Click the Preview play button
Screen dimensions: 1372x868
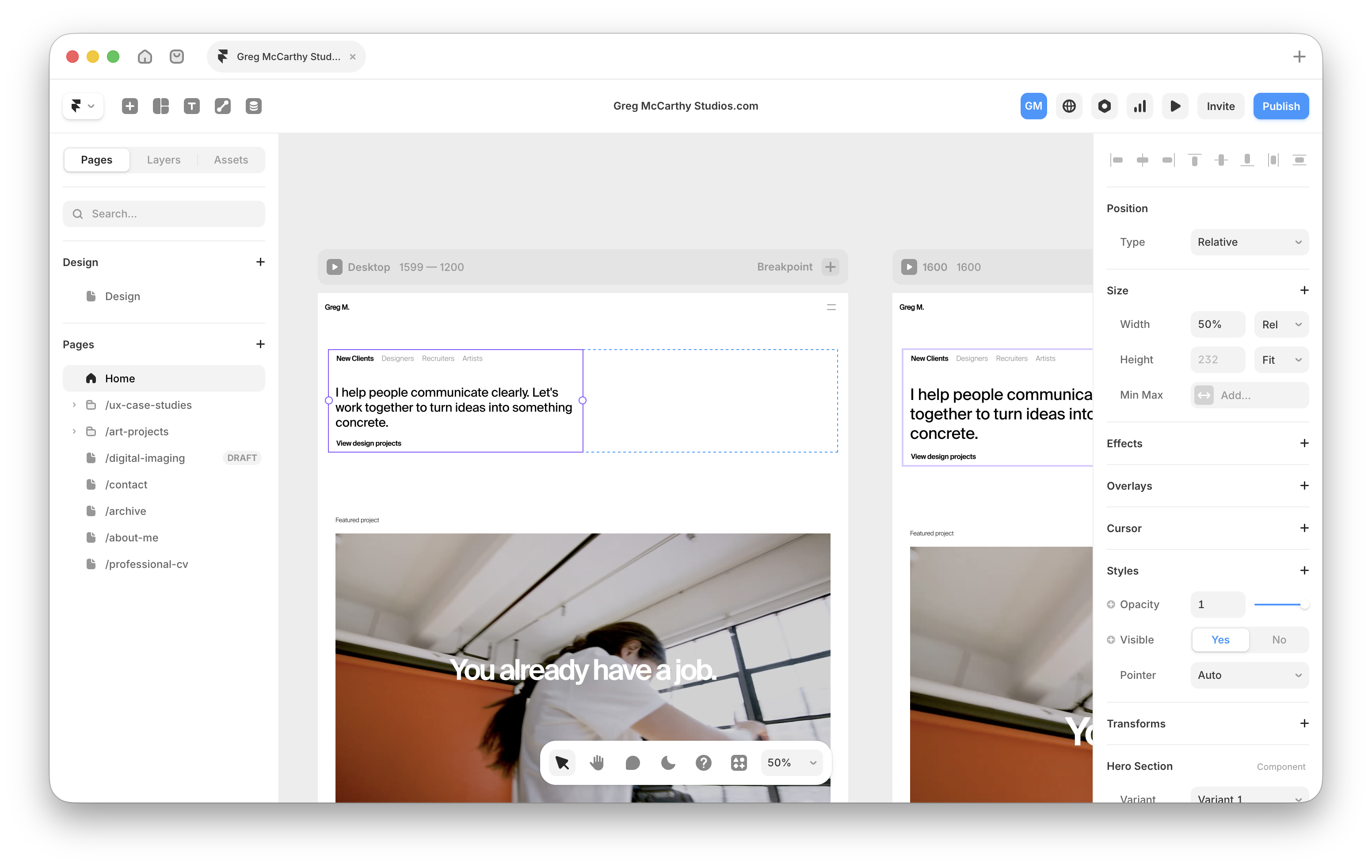[1175, 106]
